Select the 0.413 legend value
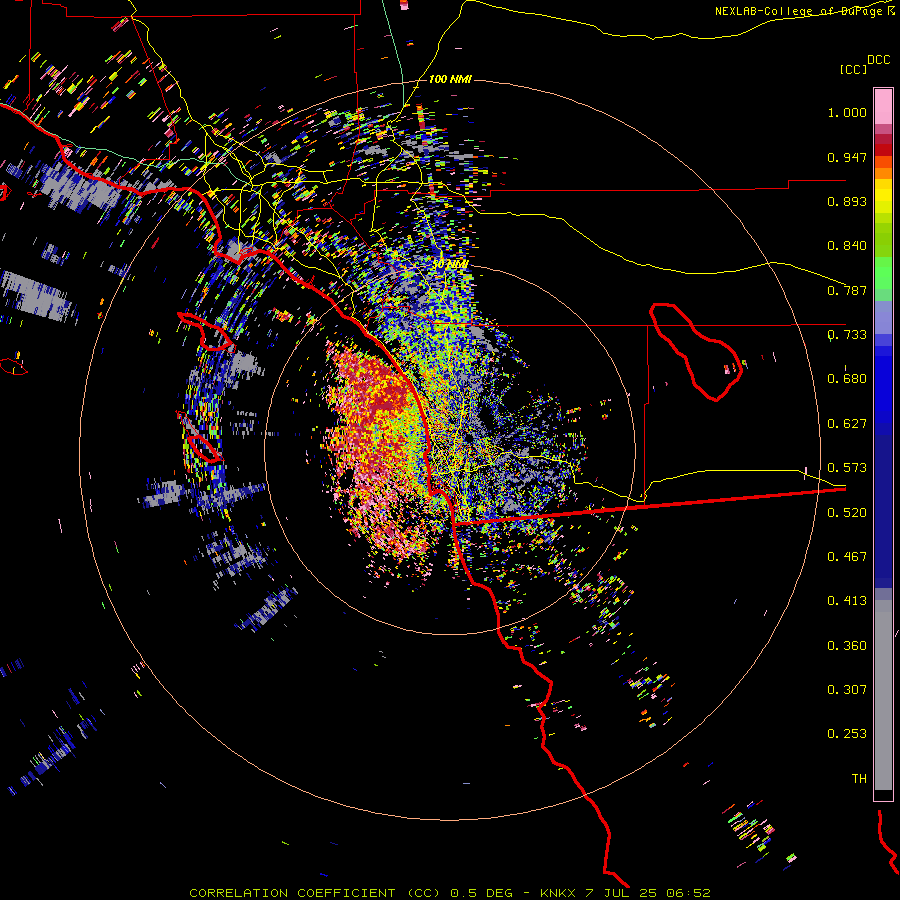This screenshot has width=900, height=900. click(x=847, y=601)
